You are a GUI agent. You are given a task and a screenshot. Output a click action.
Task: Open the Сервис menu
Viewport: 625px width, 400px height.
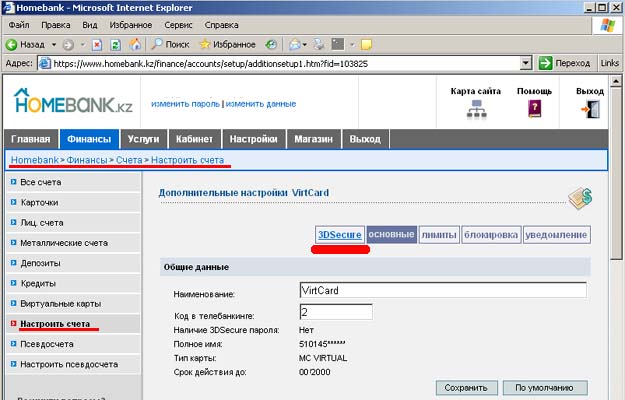click(x=178, y=25)
